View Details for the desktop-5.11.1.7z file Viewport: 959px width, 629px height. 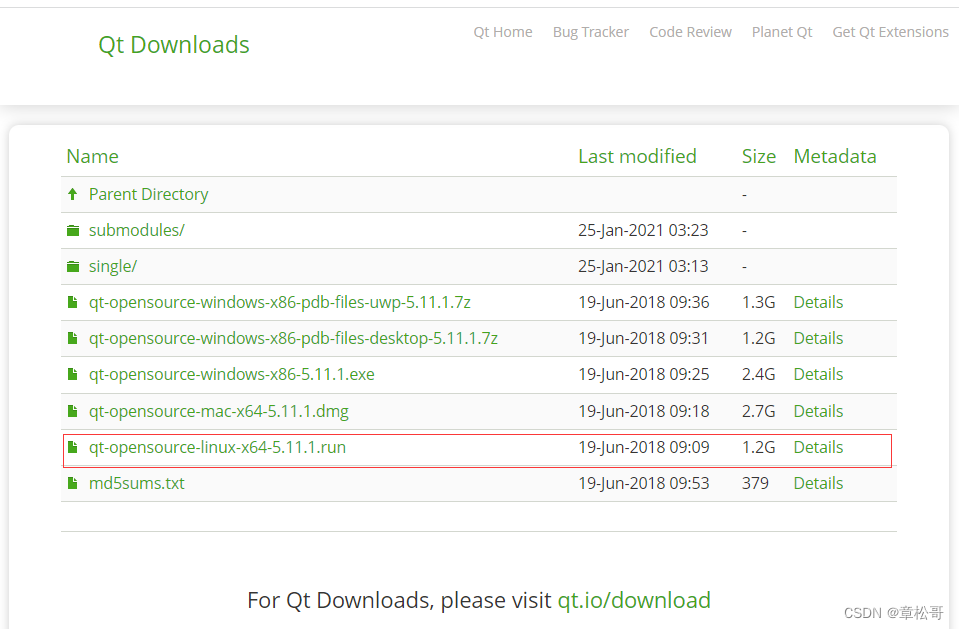[x=818, y=338]
